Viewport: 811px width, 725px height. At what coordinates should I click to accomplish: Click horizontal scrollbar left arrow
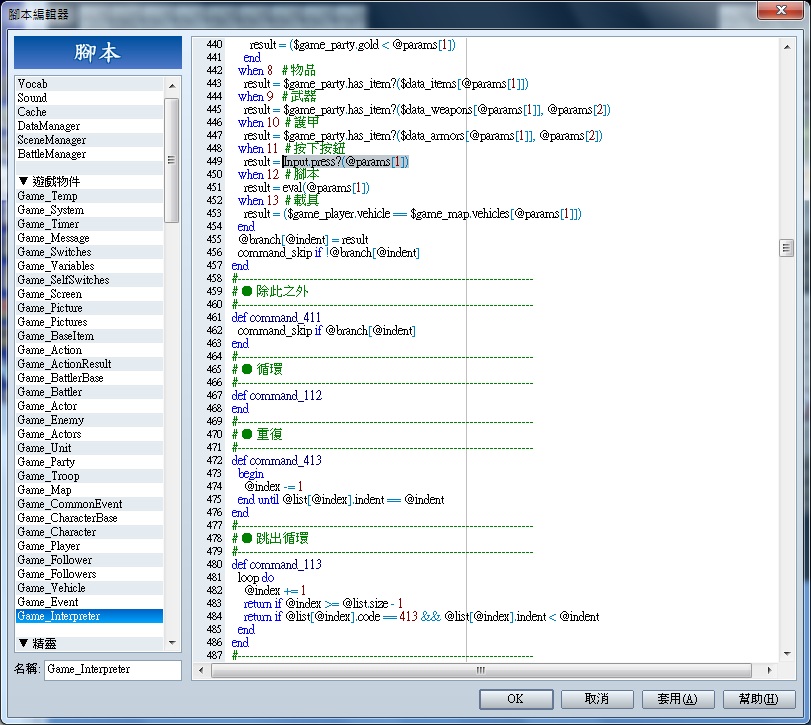click(x=201, y=671)
